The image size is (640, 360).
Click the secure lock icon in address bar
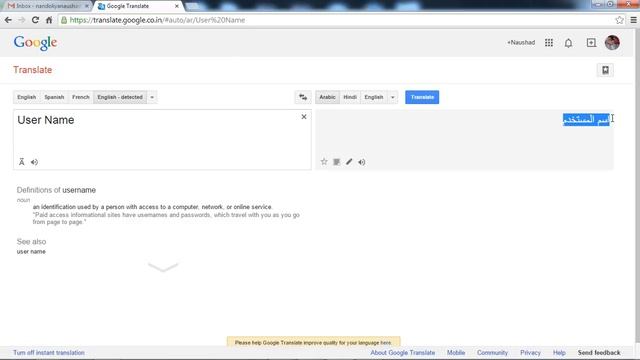click(64, 20)
